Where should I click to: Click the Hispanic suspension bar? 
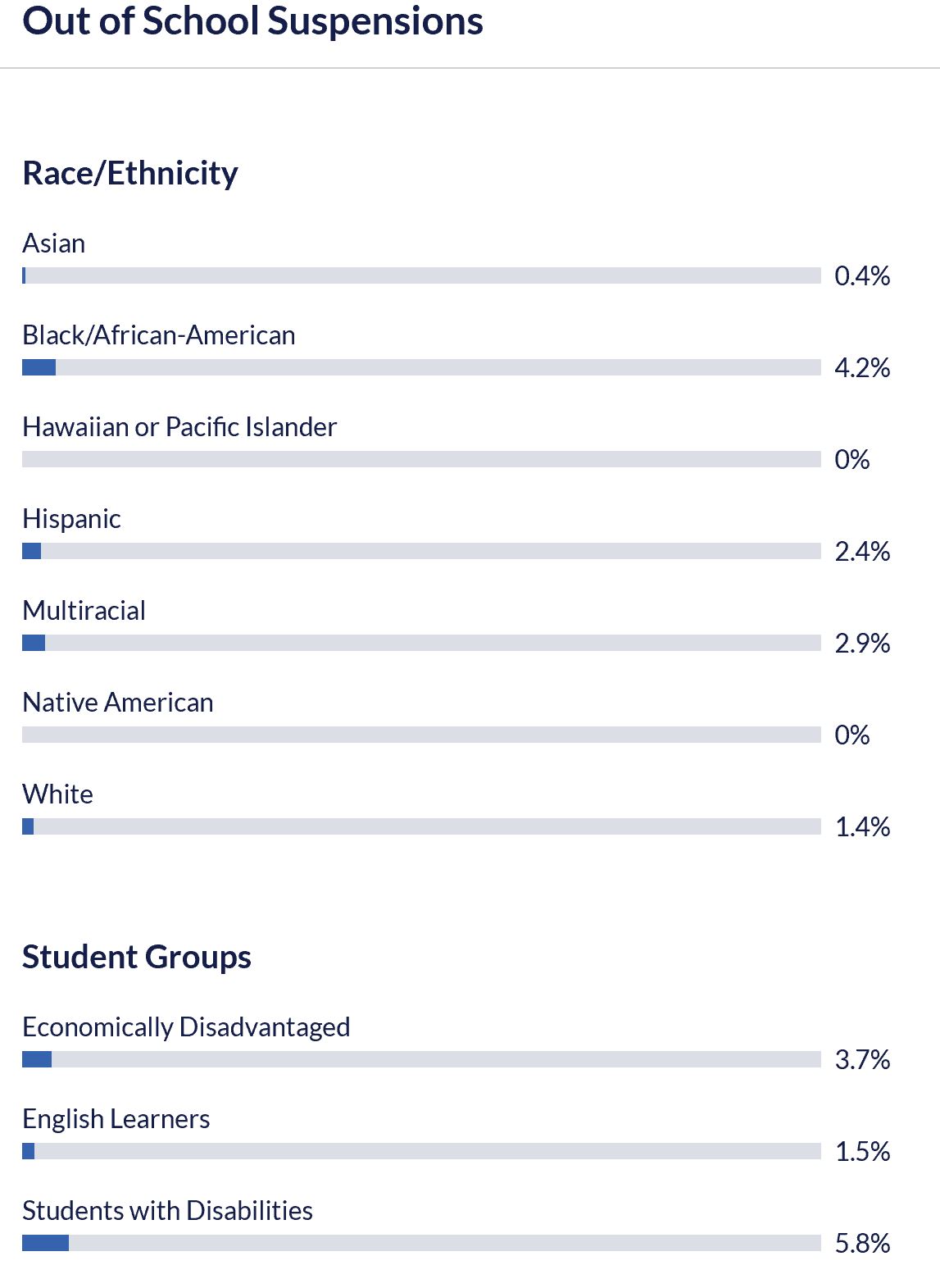(421, 551)
